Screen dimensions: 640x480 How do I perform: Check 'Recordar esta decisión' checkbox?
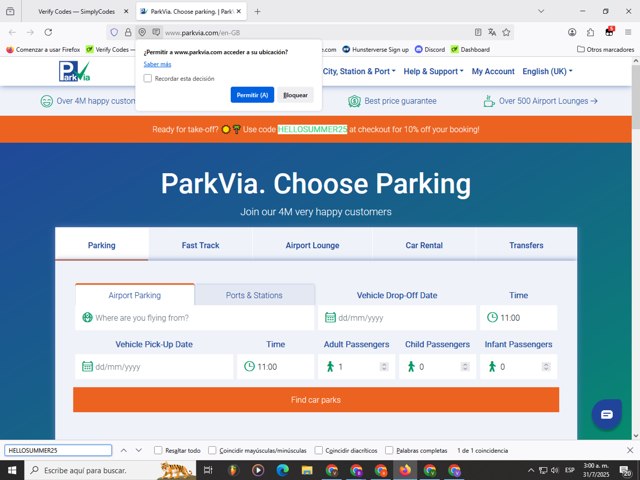pyautogui.click(x=148, y=78)
